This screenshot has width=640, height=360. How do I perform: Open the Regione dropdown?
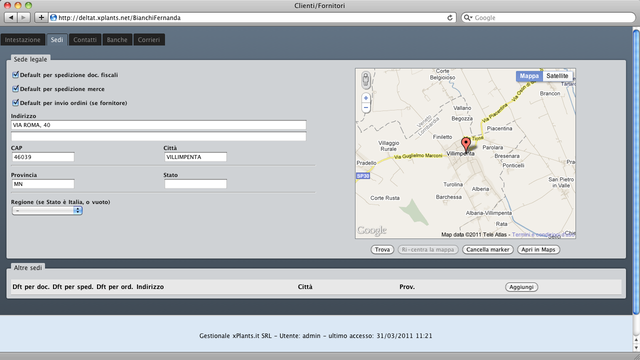coord(47,210)
